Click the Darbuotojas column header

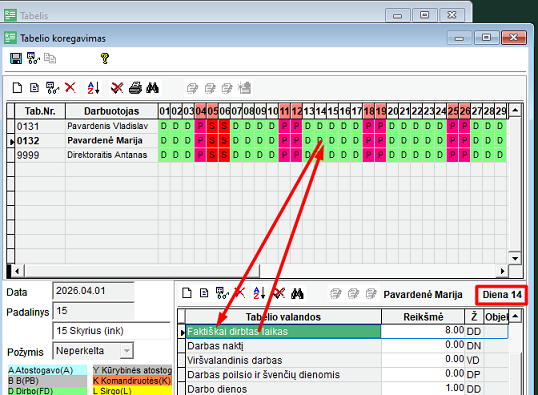coord(112,111)
